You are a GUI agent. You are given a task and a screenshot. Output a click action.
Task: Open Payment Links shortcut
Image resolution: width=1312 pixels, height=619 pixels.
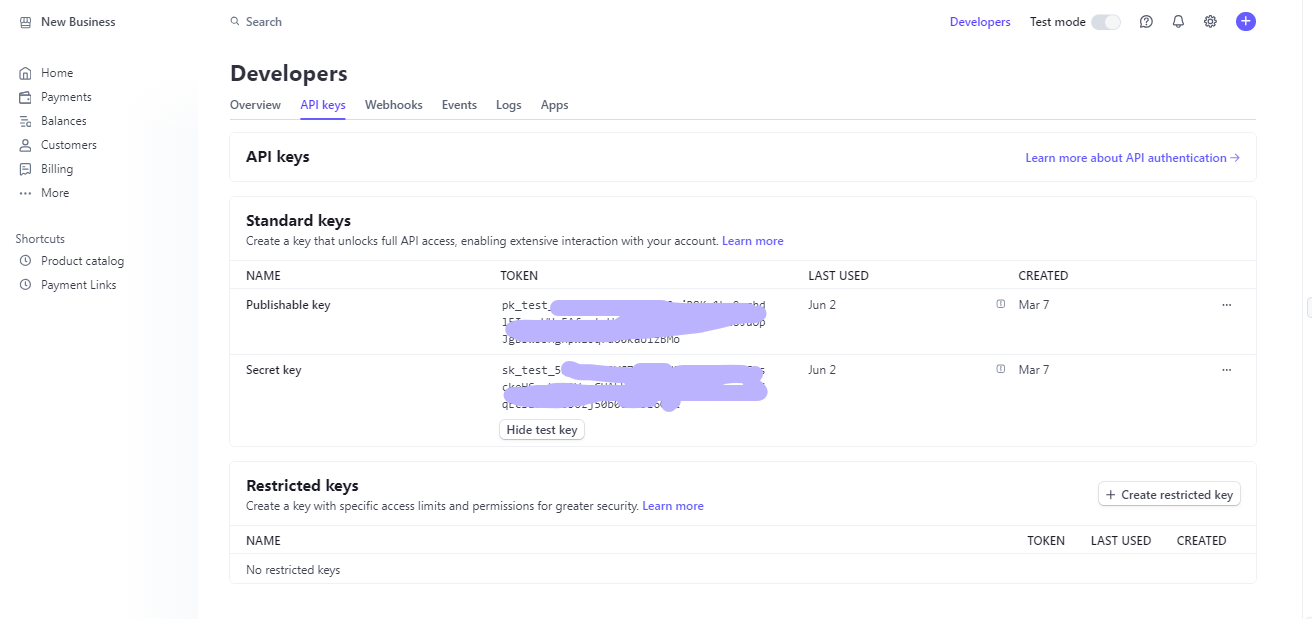pyautogui.click(x=79, y=285)
